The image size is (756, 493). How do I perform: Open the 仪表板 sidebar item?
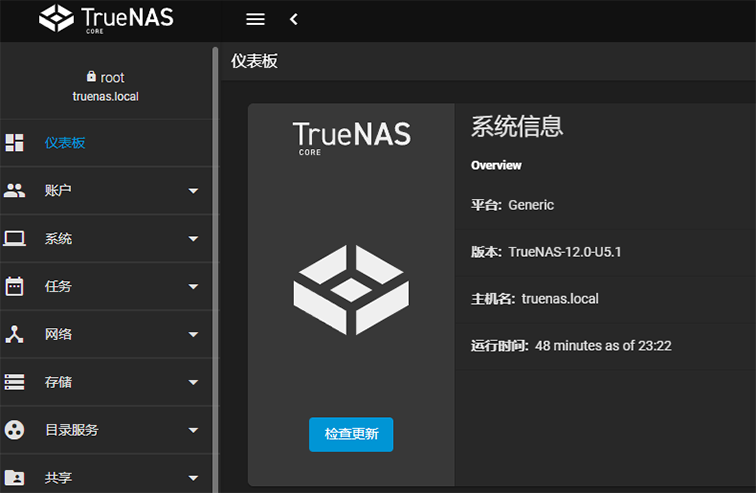106,143
